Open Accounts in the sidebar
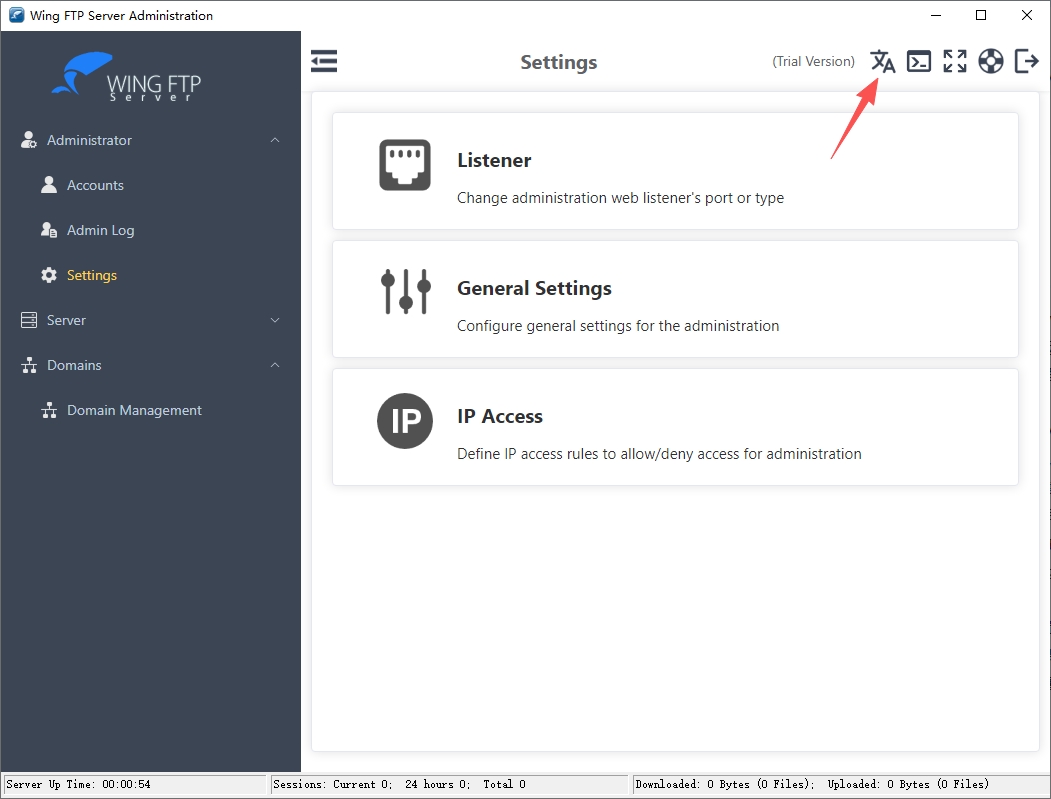This screenshot has width=1051, height=799. click(95, 186)
